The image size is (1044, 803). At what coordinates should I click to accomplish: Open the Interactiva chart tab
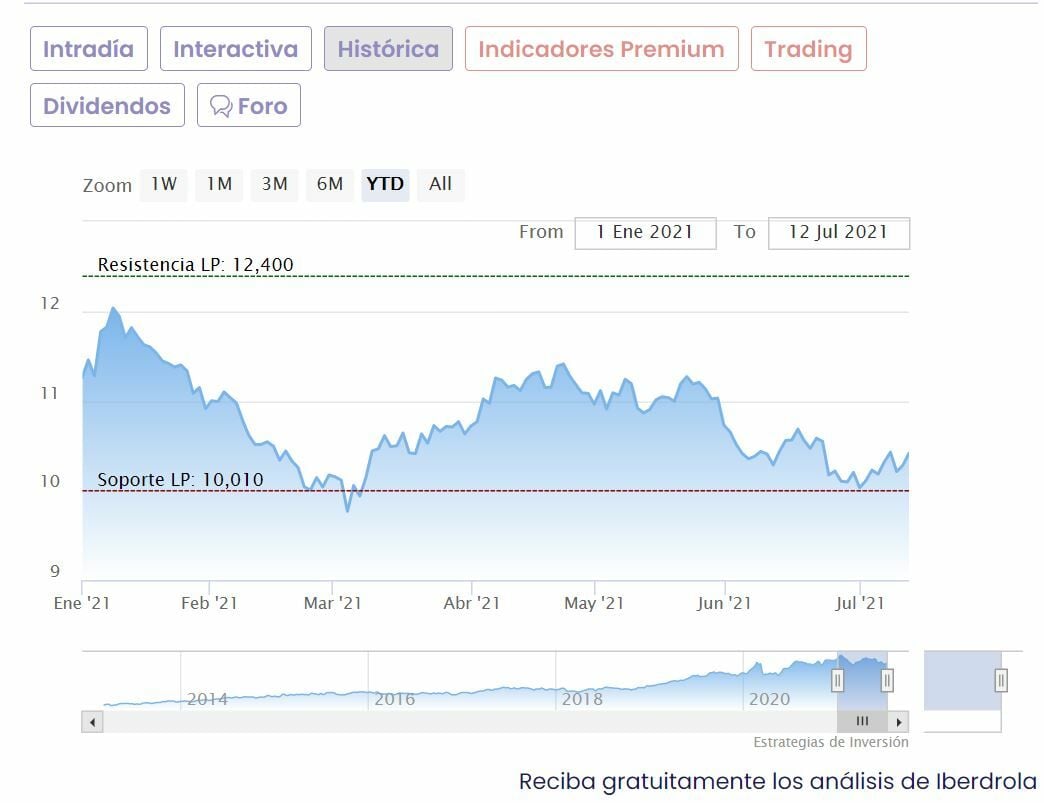[x=235, y=49]
